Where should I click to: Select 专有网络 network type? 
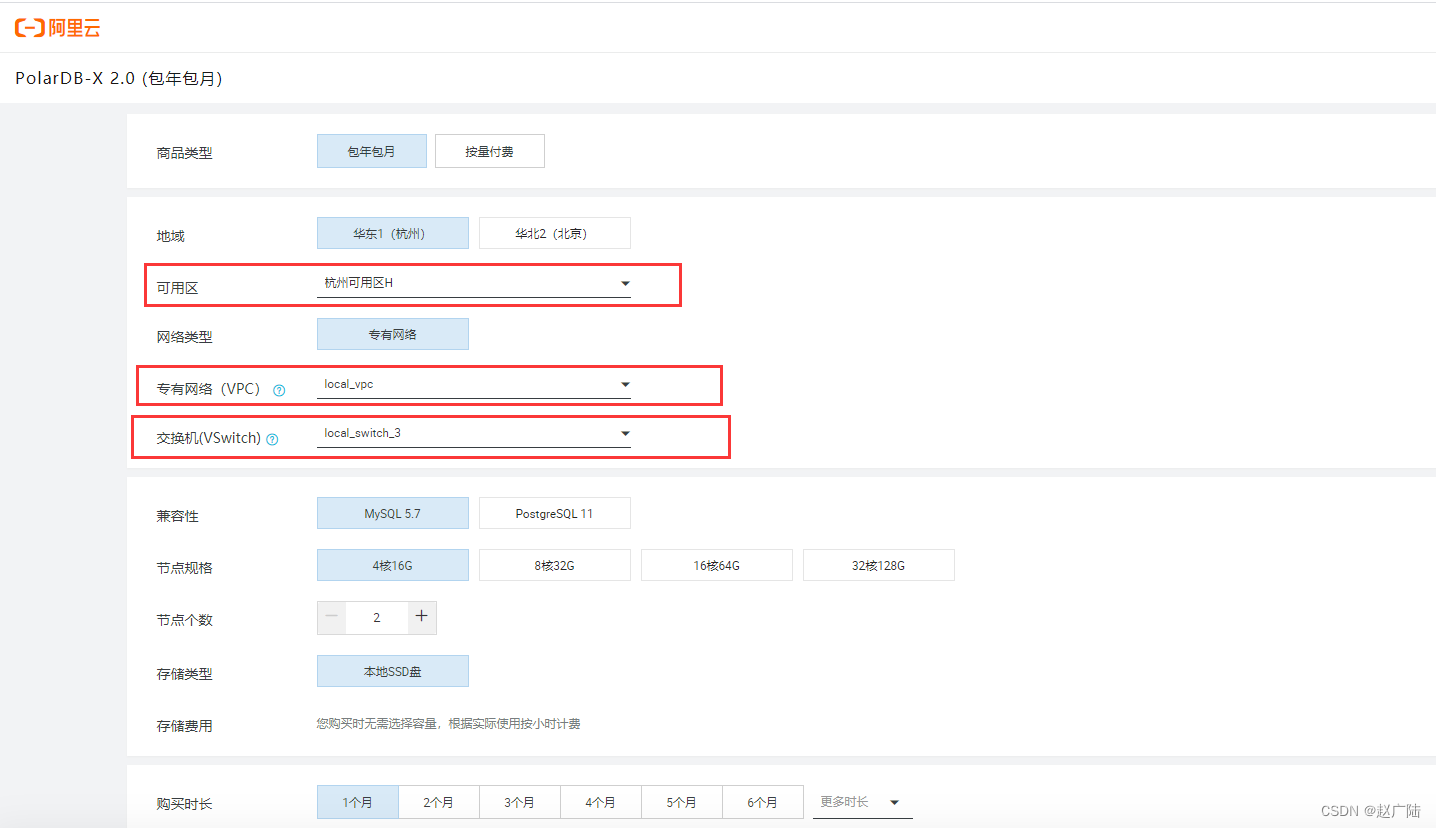[x=393, y=334]
